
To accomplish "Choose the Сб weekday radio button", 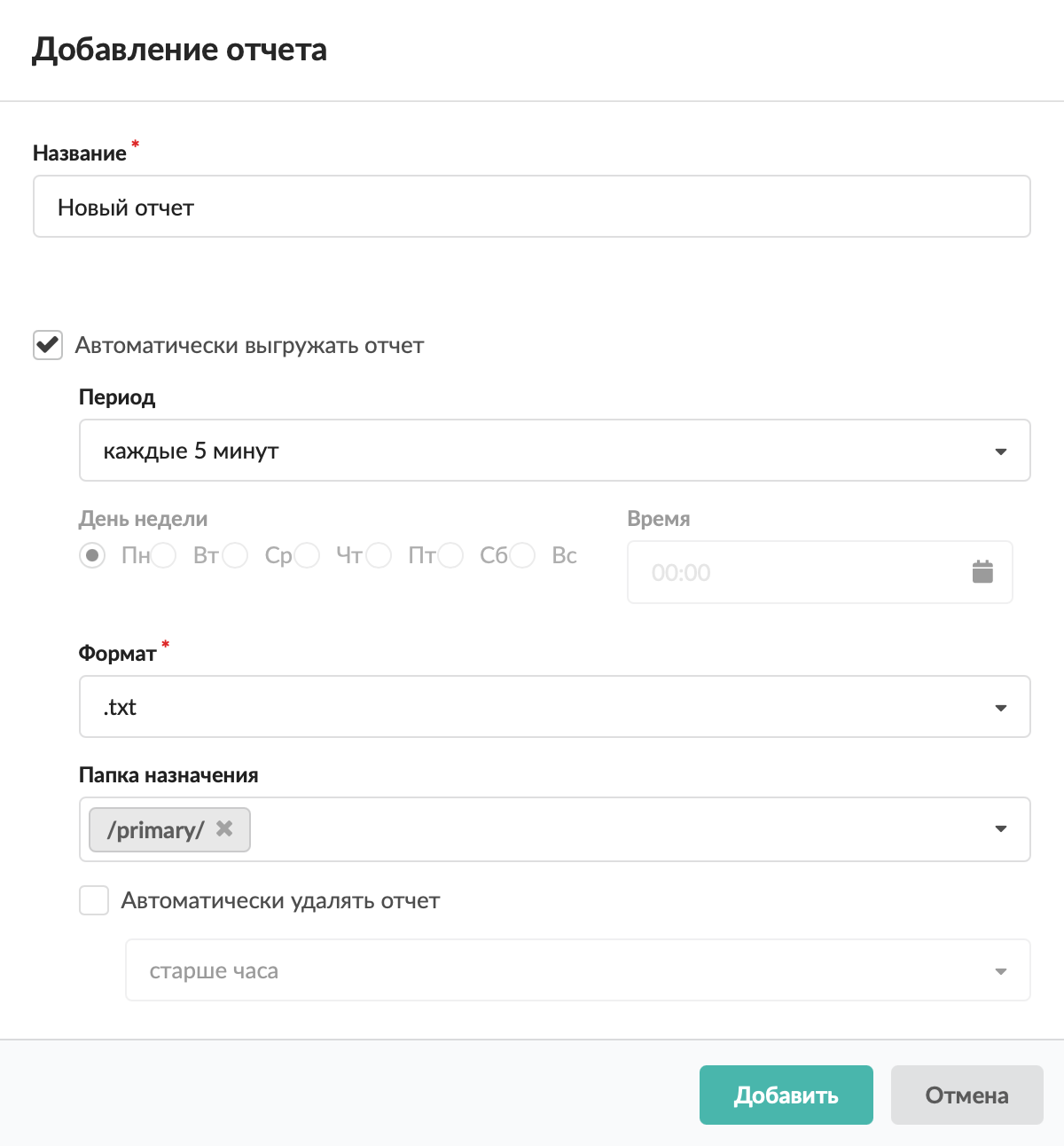I will (451, 556).
